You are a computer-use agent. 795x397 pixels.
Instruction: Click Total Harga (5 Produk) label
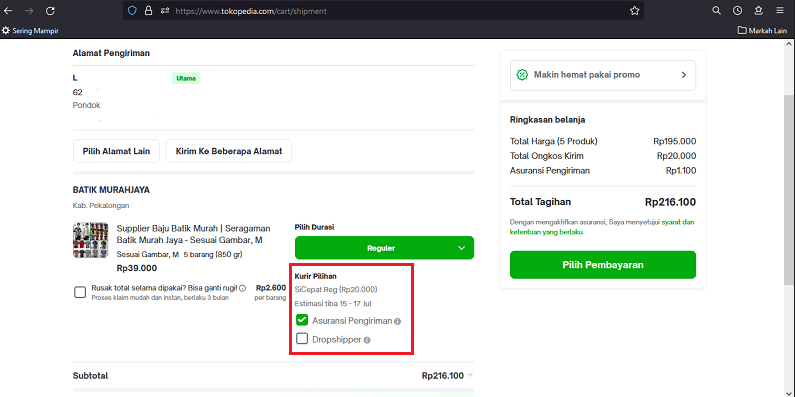[x=554, y=141]
